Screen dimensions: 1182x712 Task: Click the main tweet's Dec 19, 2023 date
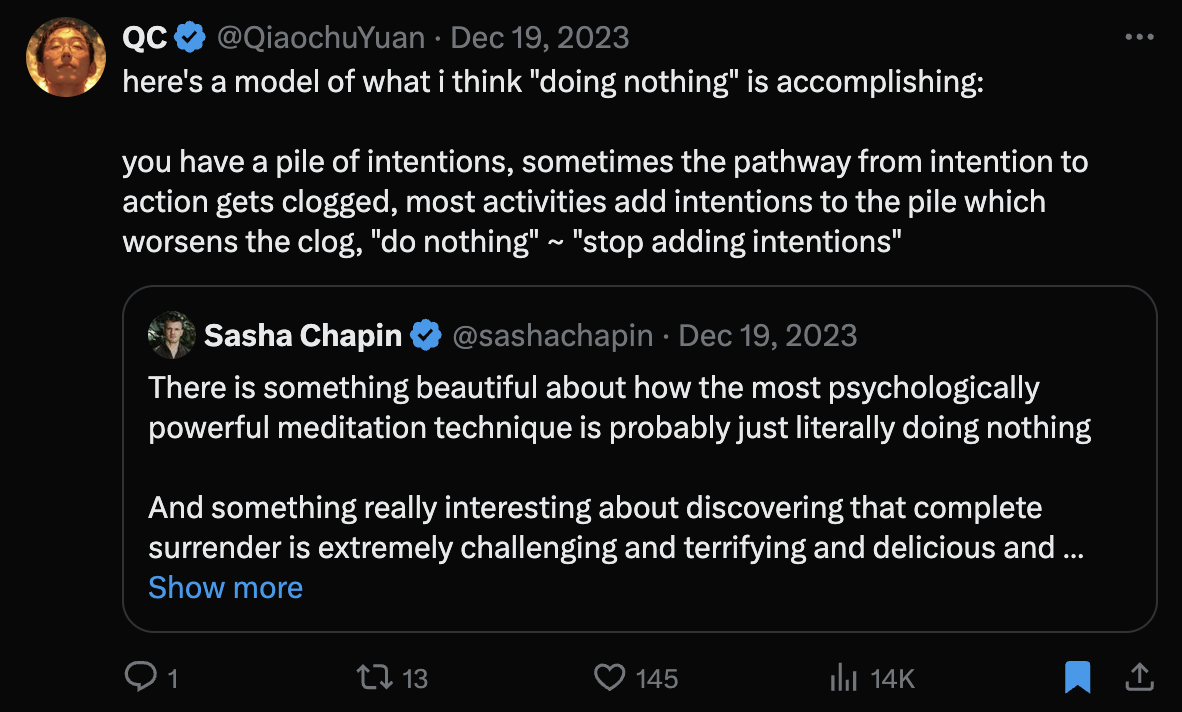click(540, 38)
